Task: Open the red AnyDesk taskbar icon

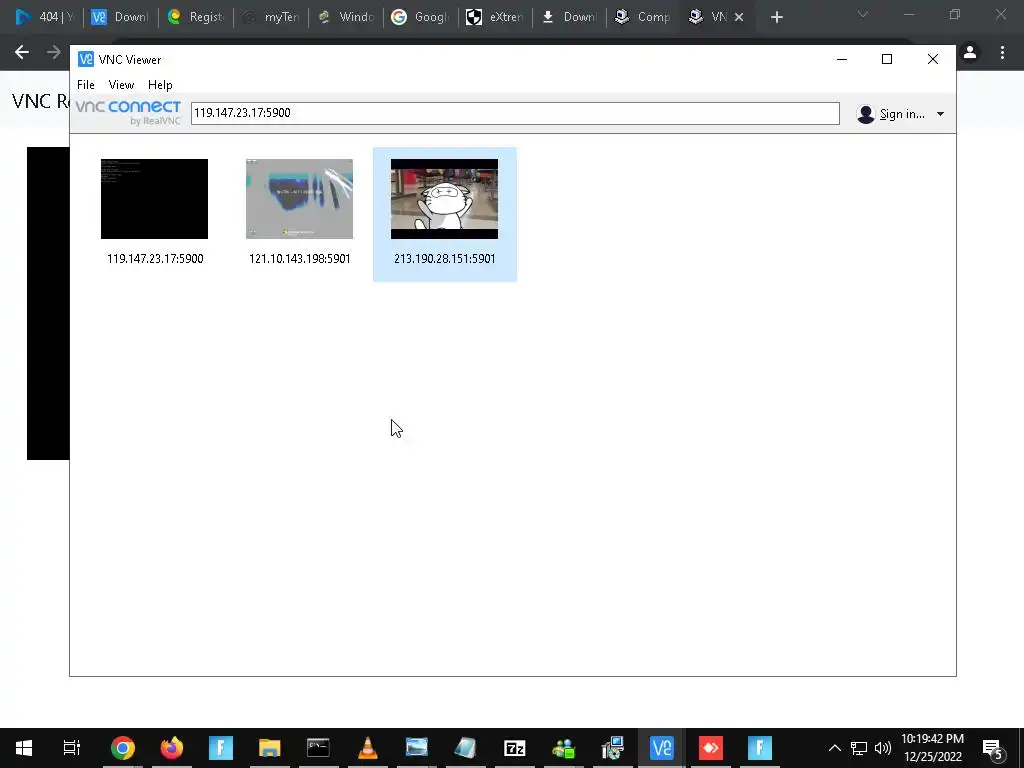Action: tap(711, 748)
